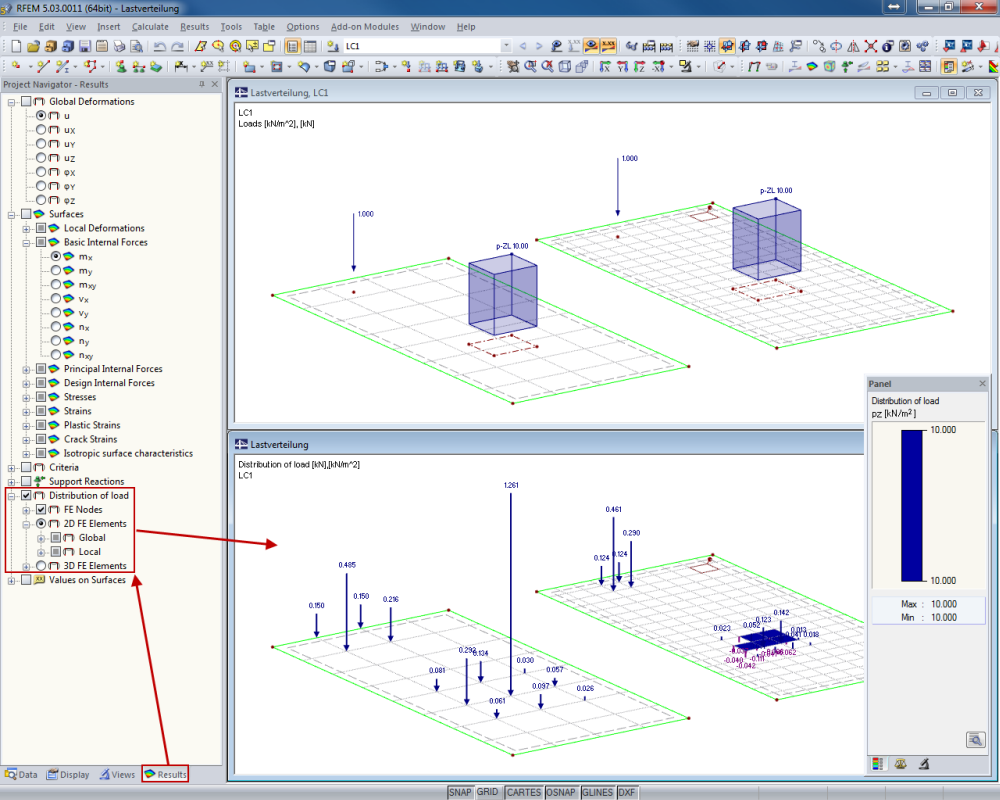Click the Undo arrow in toolbar

(160, 46)
